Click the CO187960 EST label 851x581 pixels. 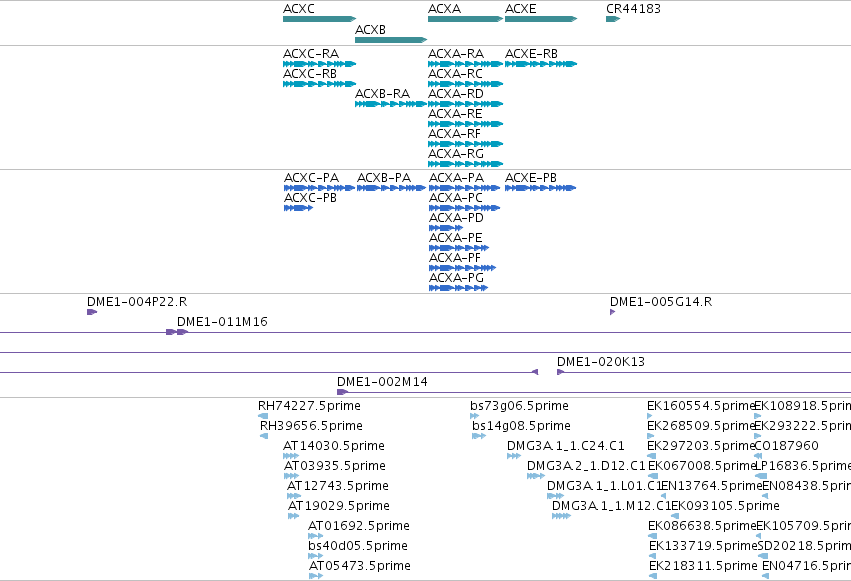coord(786,446)
